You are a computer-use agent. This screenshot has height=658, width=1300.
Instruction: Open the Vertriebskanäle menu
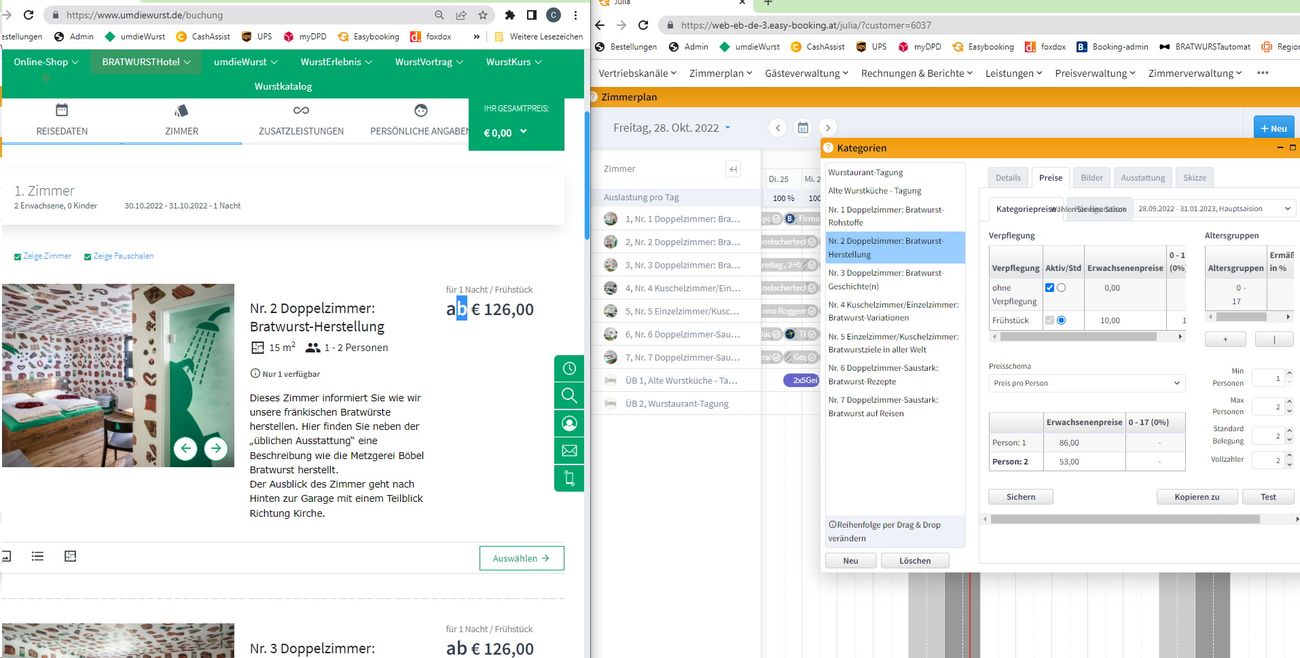tap(637, 73)
